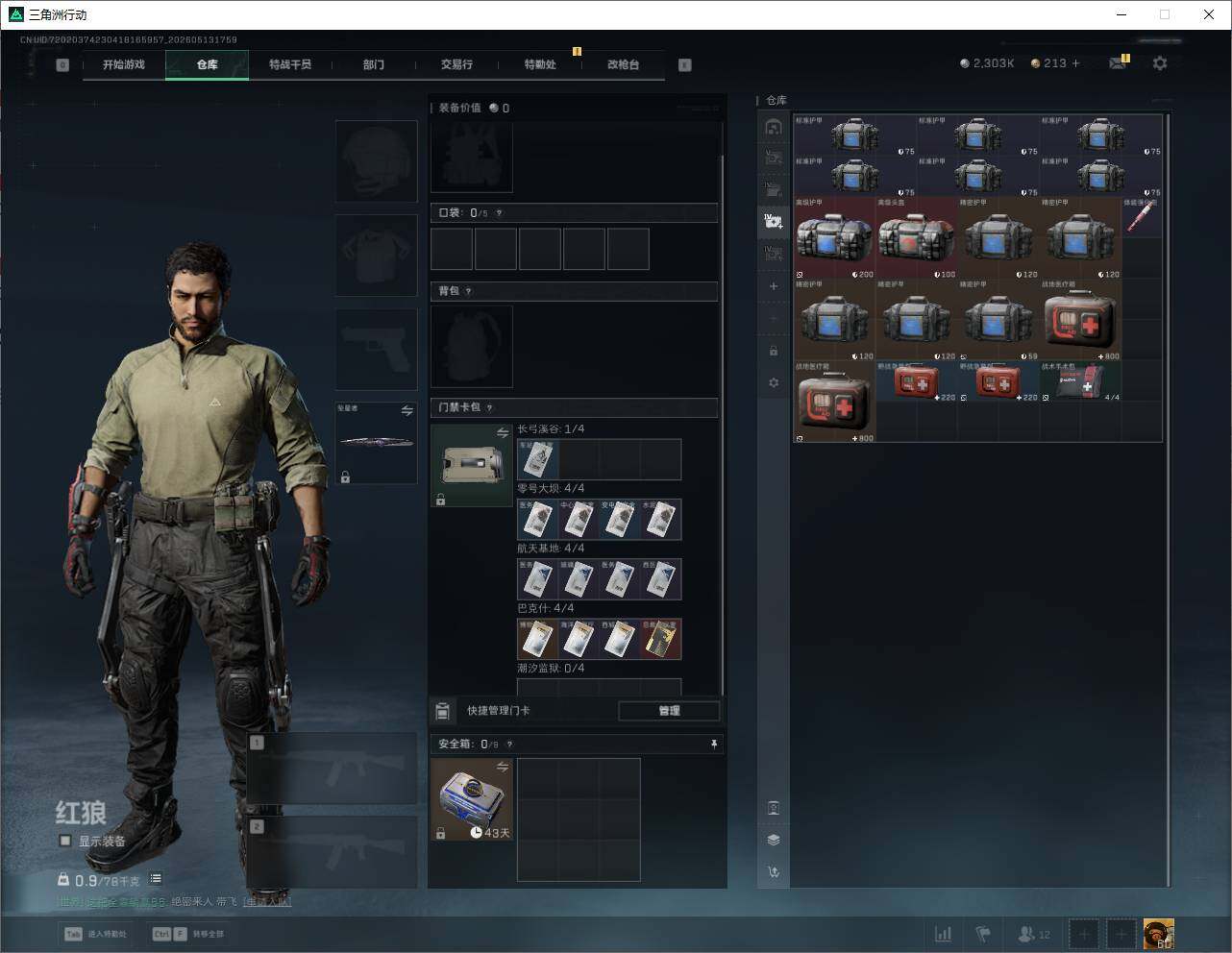Screen dimensions: 1232x953
Task: Click the keycard quick-manage icon beside 快捷管理门卡
Action: tap(442, 711)
